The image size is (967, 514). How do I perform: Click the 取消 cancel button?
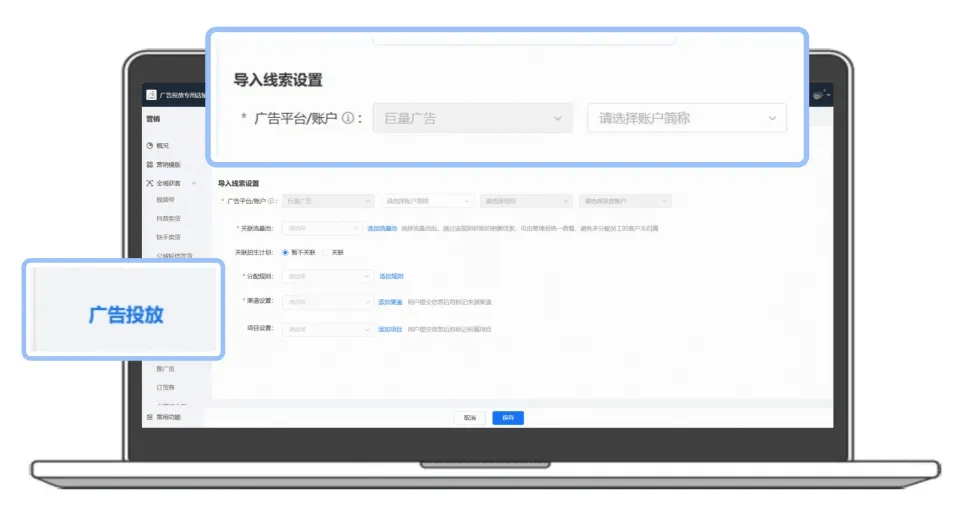(470, 418)
